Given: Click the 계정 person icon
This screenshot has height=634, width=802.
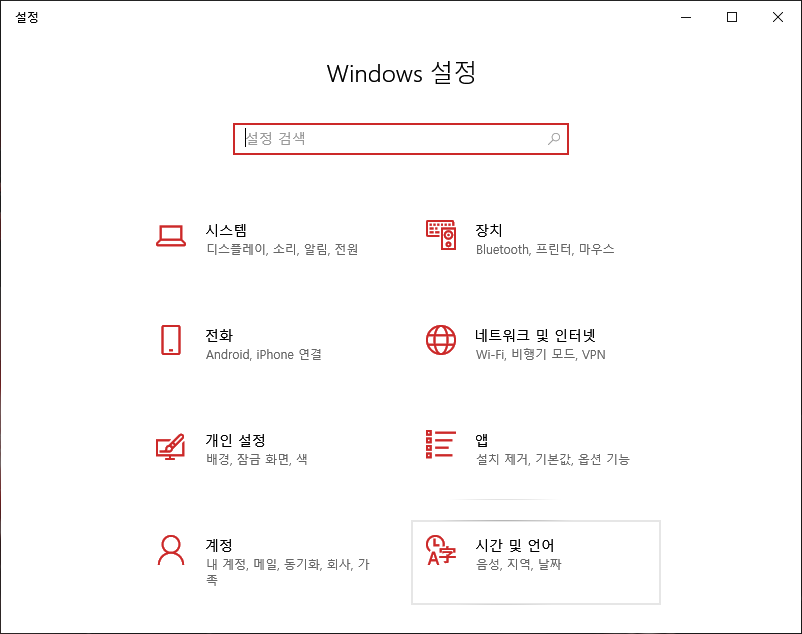Looking at the screenshot, I should [171, 550].
